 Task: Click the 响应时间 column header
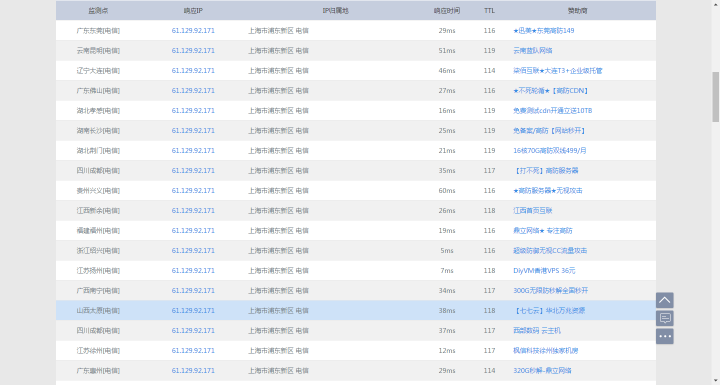pyautogui.click(x=447, y=11)
